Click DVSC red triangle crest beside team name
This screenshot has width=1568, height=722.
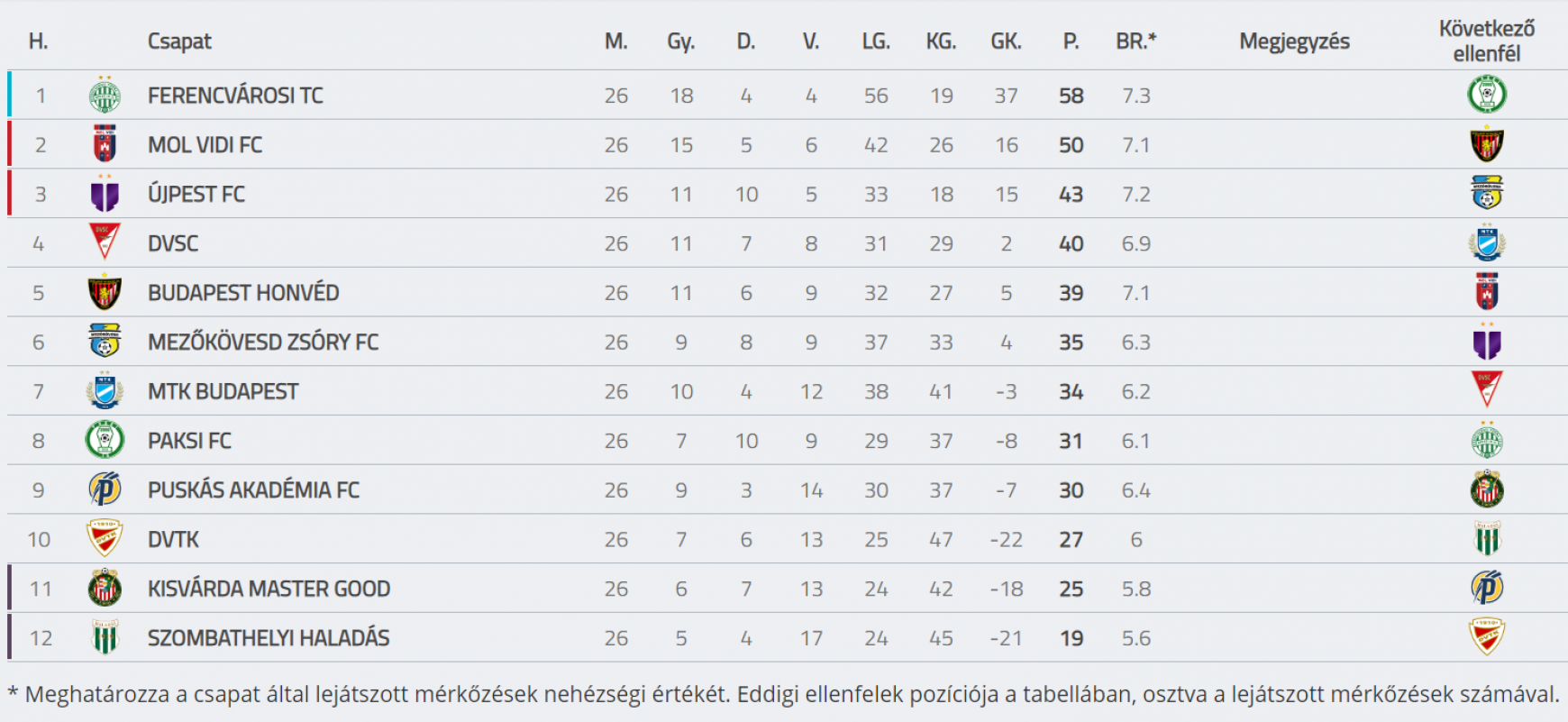click(105, 242)
